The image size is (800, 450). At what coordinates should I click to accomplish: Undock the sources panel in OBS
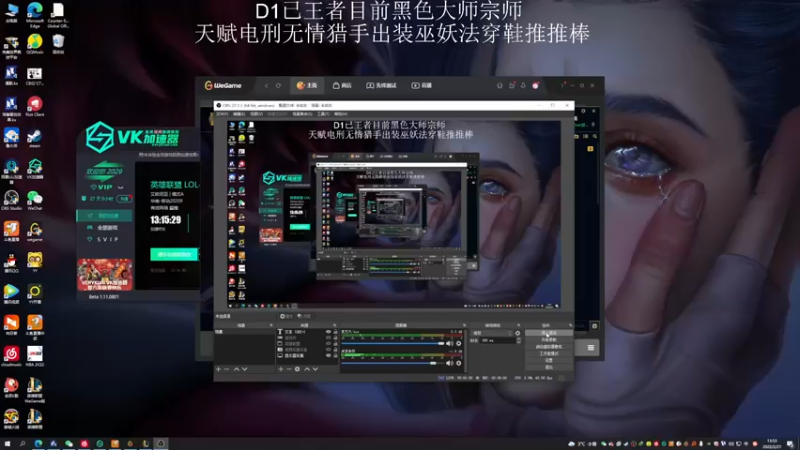click(335, 325)
